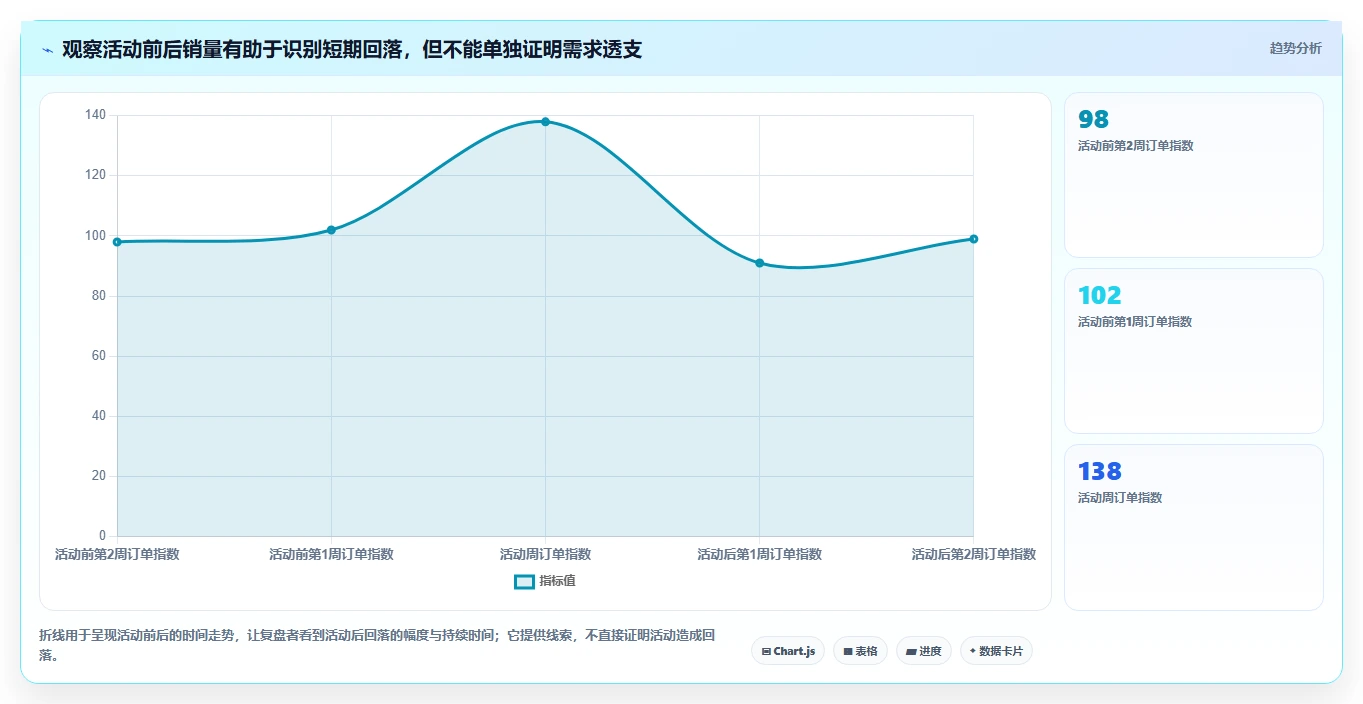Select the 进度 tag button
This screenshot has height=704, width=1363.
(x=924, y=651)
